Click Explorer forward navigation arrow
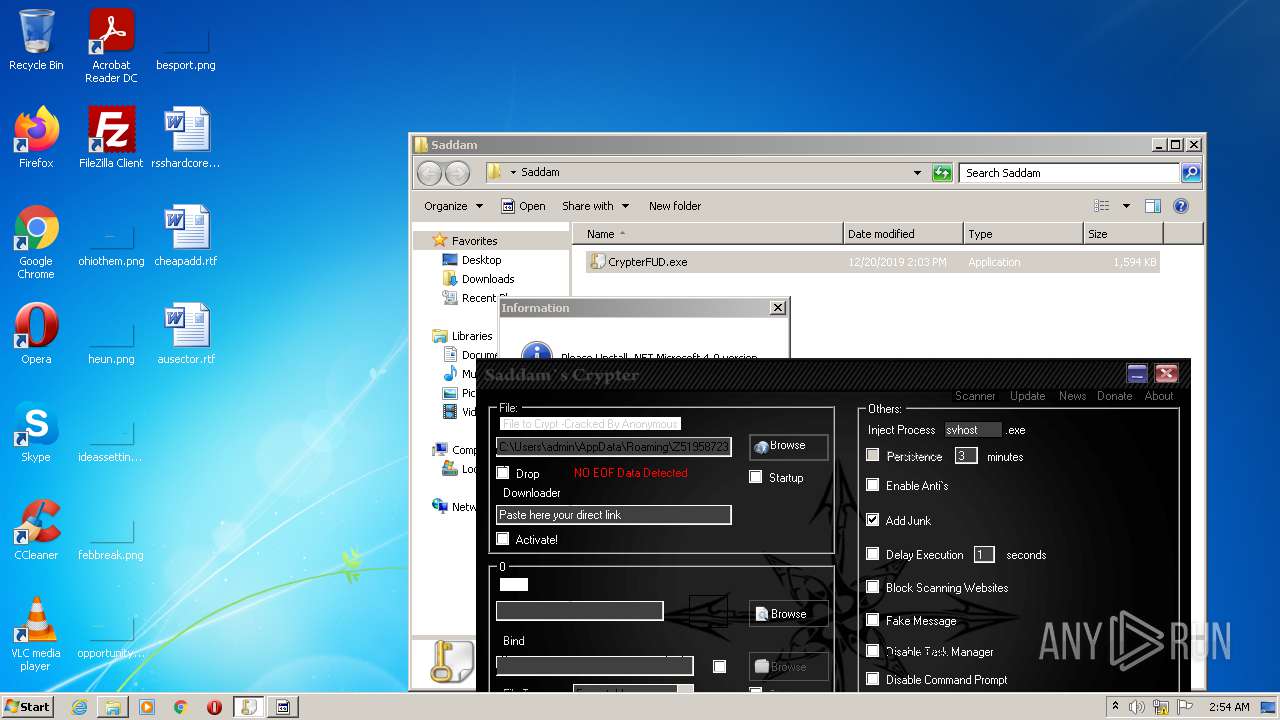This screenshot has width=1280, height=720. (457, 173)
